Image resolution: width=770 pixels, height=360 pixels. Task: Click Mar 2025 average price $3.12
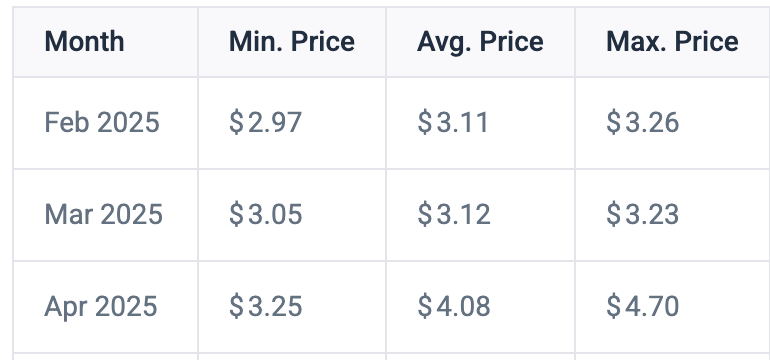[x=454, y=215]
